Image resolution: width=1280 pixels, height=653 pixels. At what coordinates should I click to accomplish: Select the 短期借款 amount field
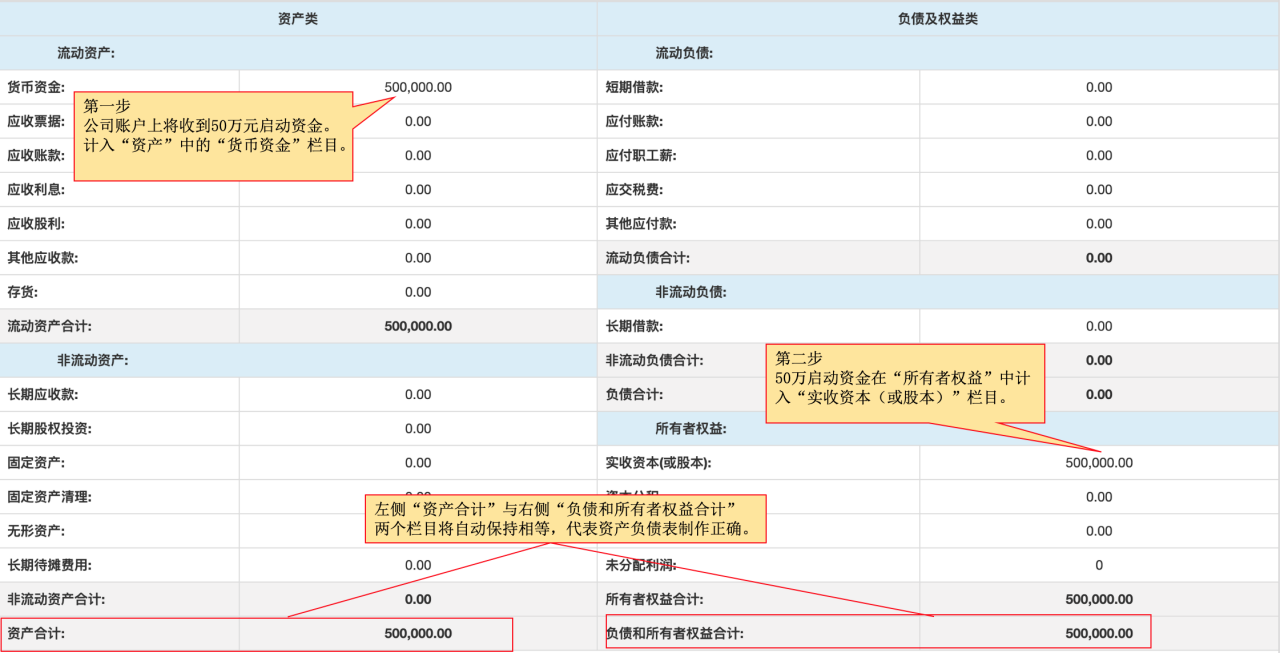click(x=1098, y=87)
